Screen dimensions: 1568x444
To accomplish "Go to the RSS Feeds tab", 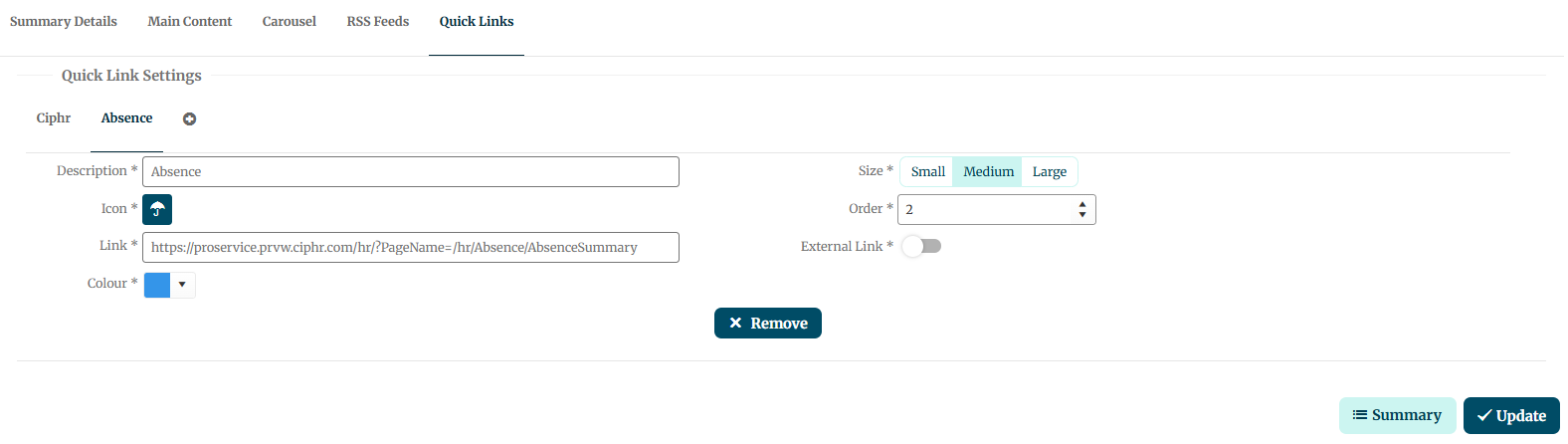I will tap(378, 21).
